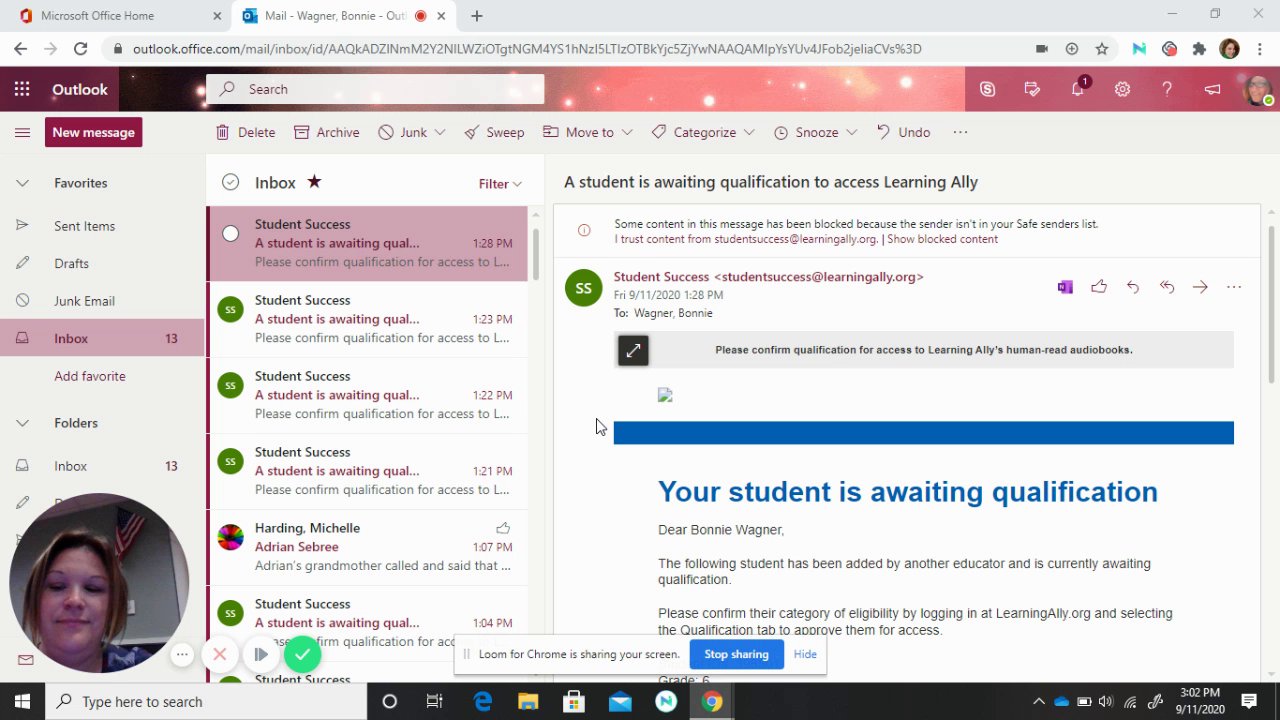
Task: Click Add favorite link
Action: pyautogui.click(x=90, y=376)
